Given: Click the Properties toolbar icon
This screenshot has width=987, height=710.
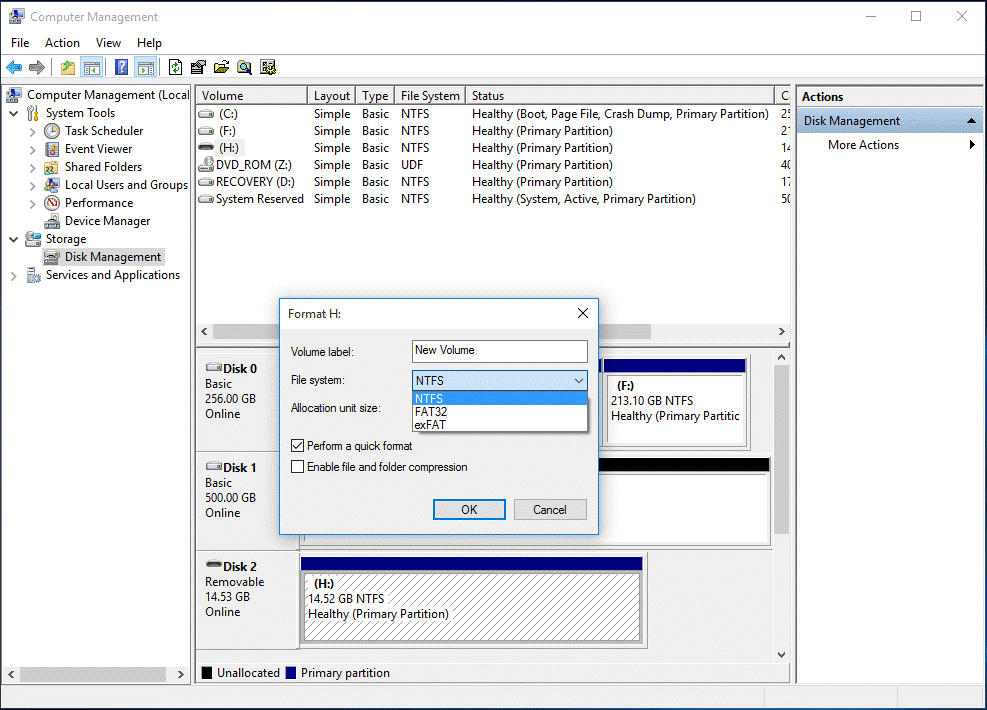Looking at the screenshot, I should click(198, 67).
